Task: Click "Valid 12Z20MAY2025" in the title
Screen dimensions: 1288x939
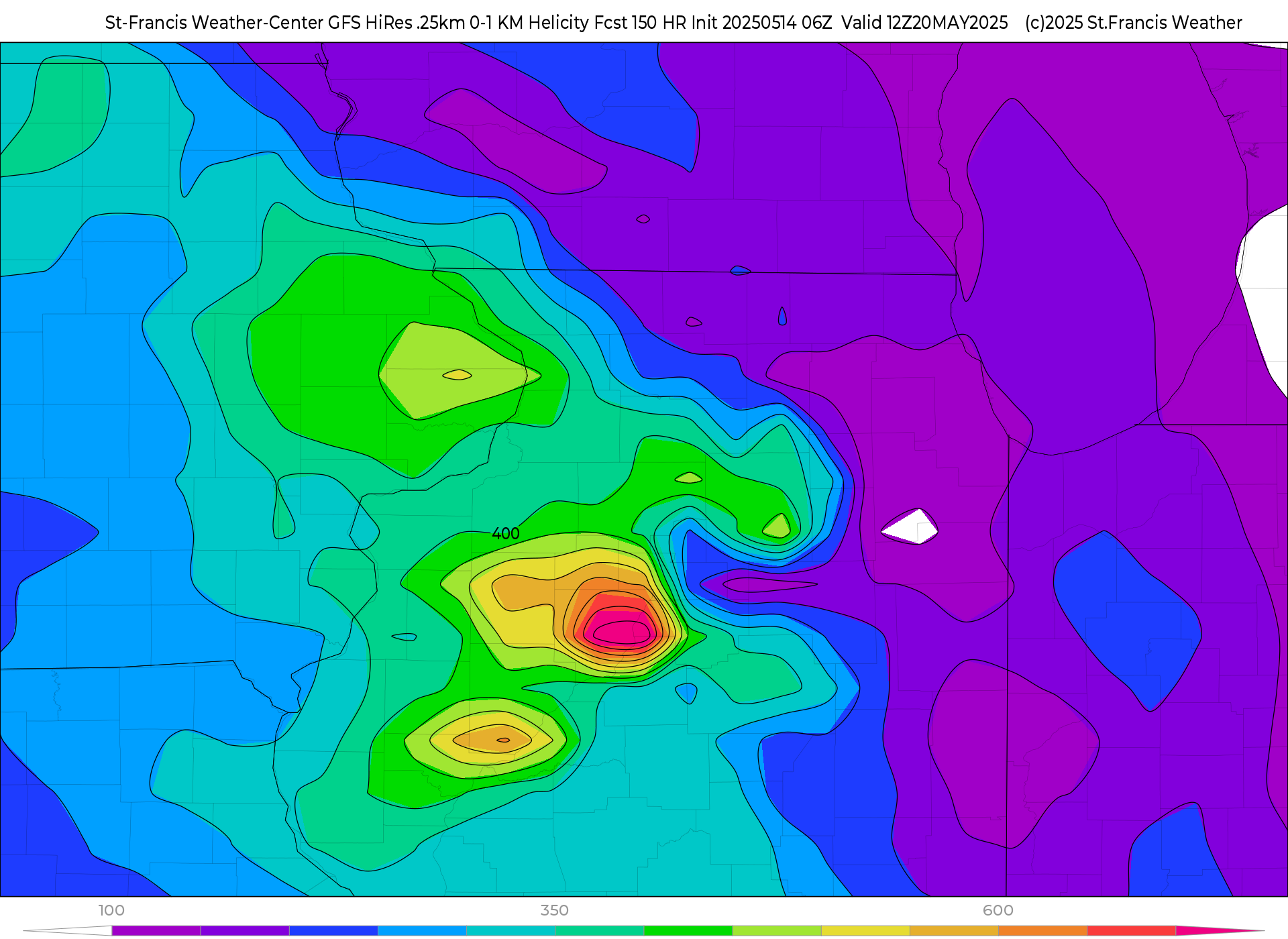Action: tap(924, 23)
